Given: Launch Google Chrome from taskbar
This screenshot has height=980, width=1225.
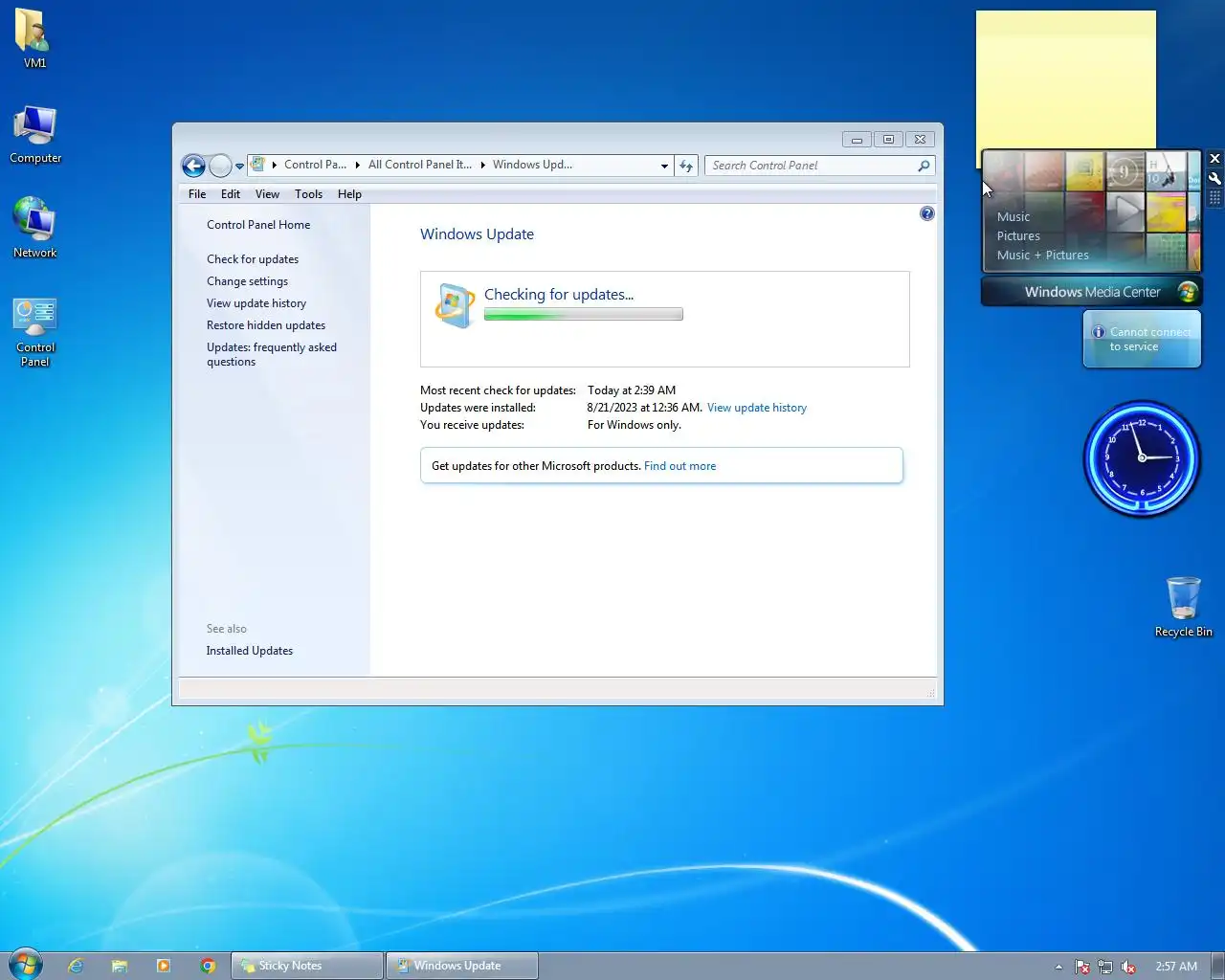Looking at the screenshot, I should pos(208,966).
